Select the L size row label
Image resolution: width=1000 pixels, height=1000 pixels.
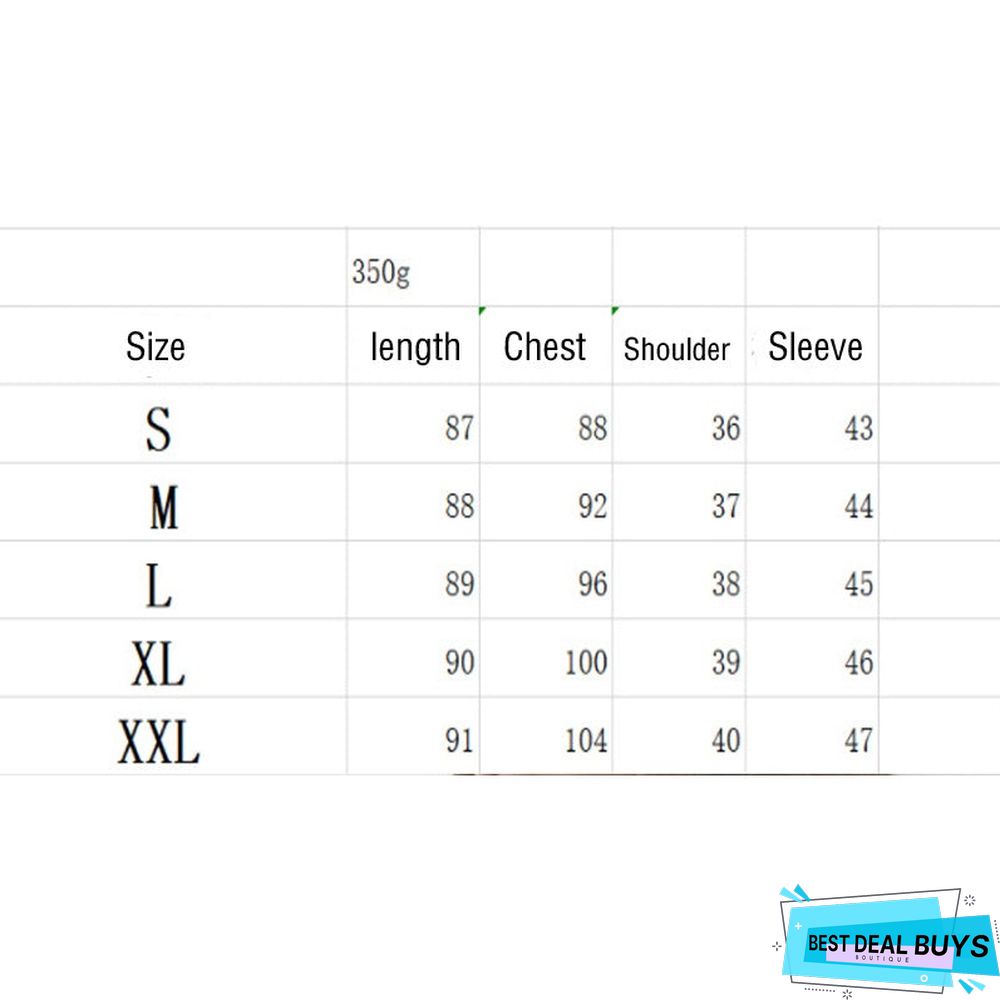click(158, 584)
